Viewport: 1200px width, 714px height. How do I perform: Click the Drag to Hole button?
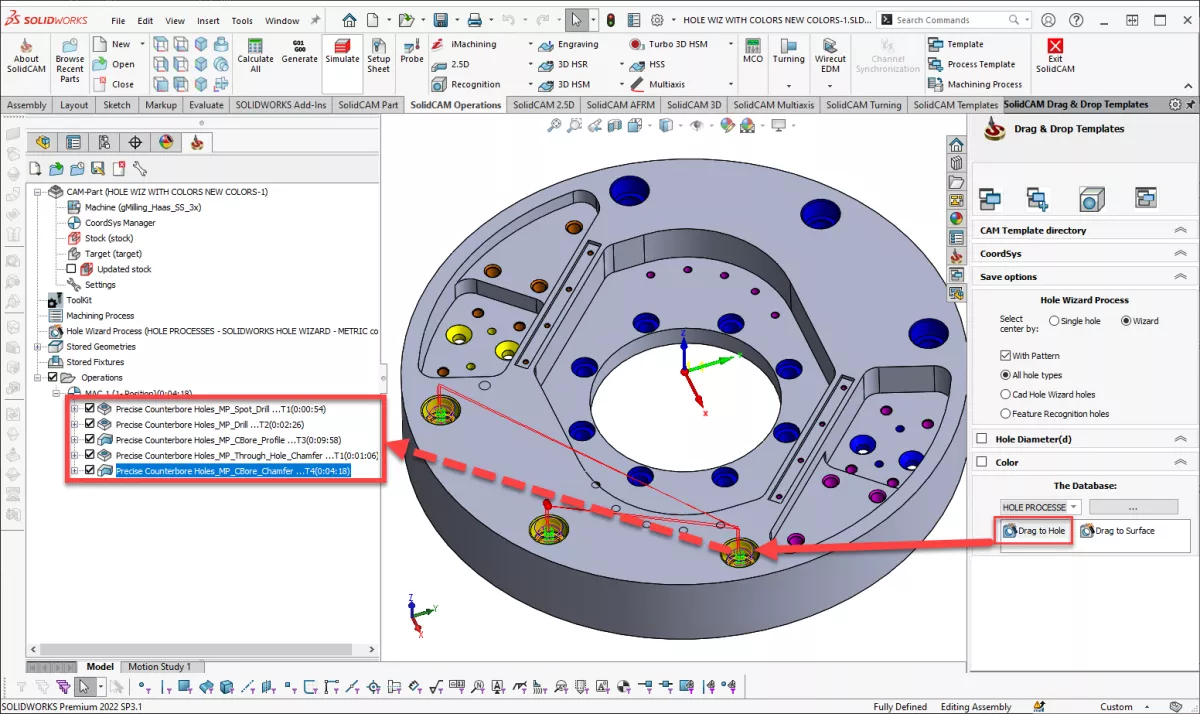[x=1035, y=531]
